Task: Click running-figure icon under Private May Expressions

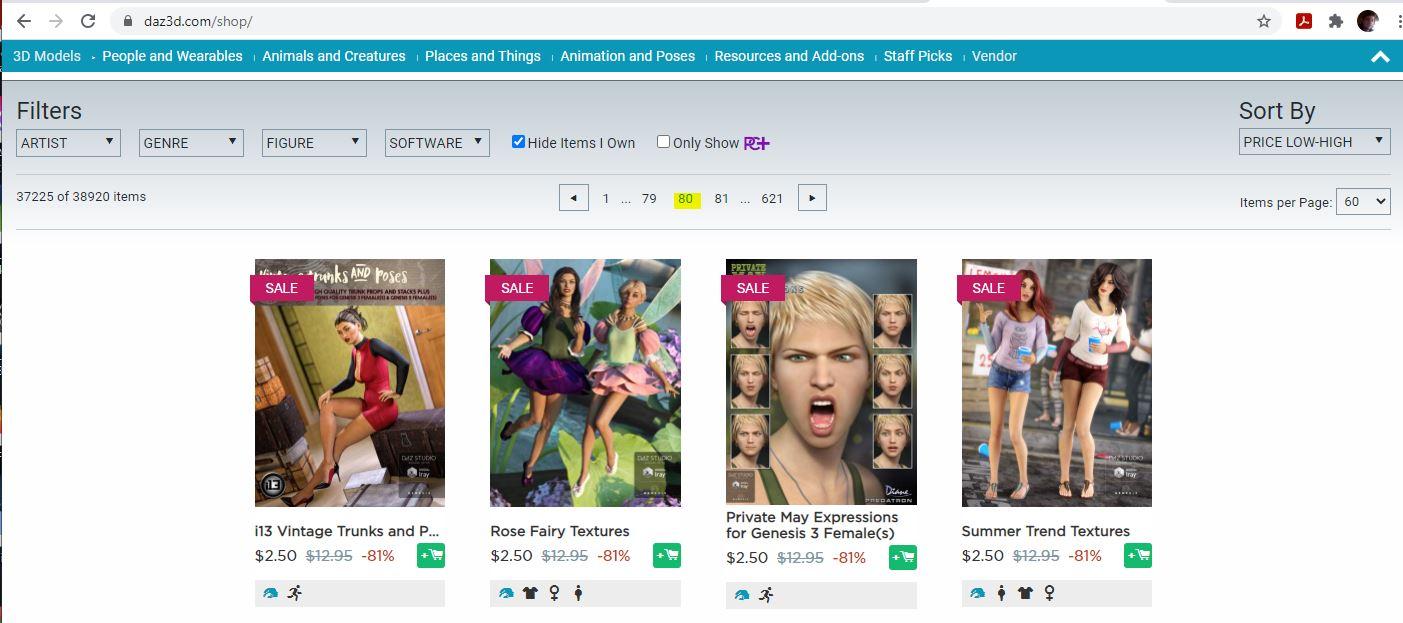Action: point(766,595)
